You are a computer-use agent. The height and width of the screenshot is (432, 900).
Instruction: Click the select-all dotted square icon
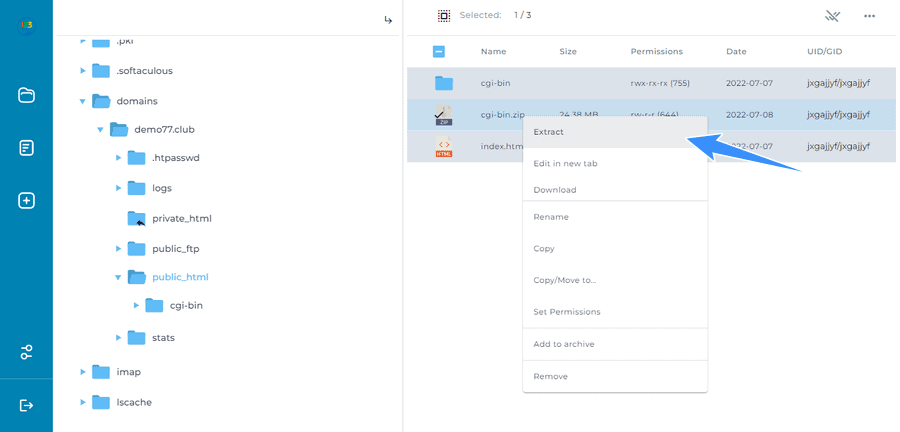coord(444,15)
